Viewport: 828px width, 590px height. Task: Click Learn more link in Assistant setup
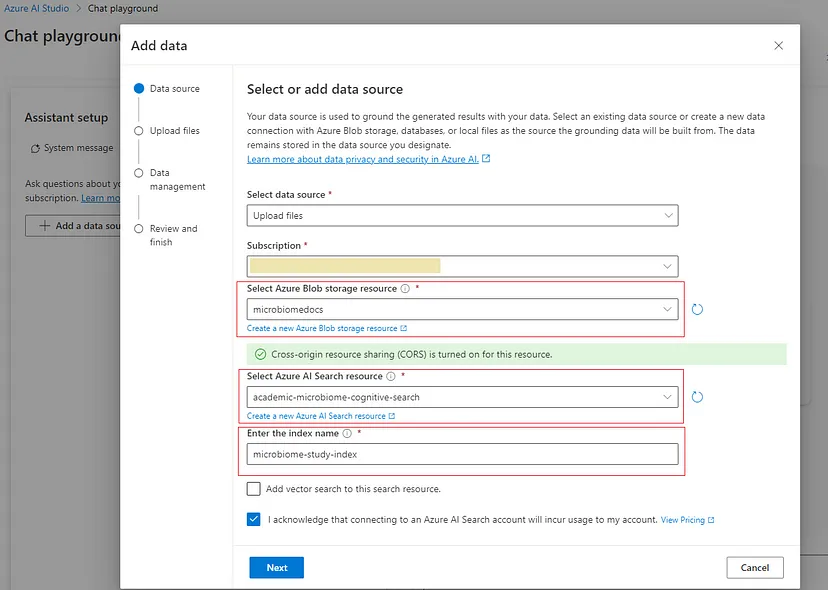tap(101, 198)
